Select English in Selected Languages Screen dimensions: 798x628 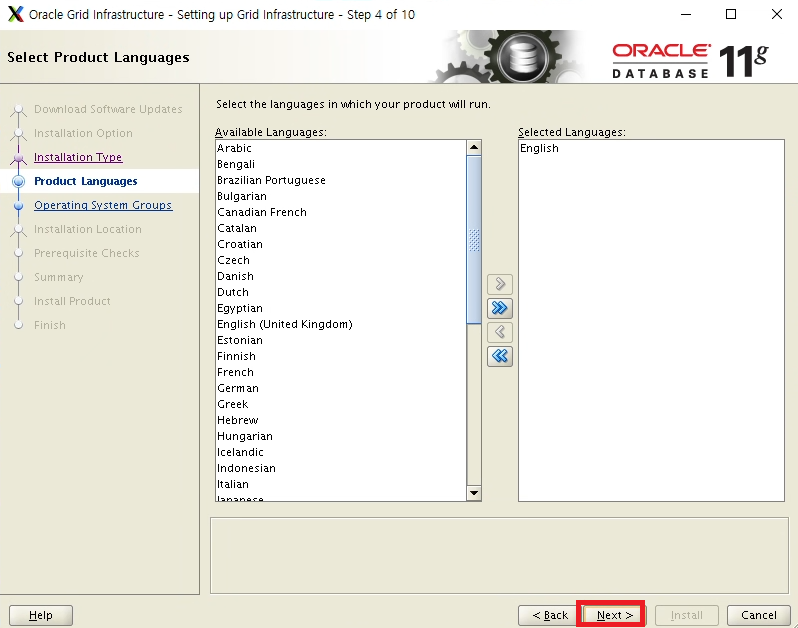point(651,148)
